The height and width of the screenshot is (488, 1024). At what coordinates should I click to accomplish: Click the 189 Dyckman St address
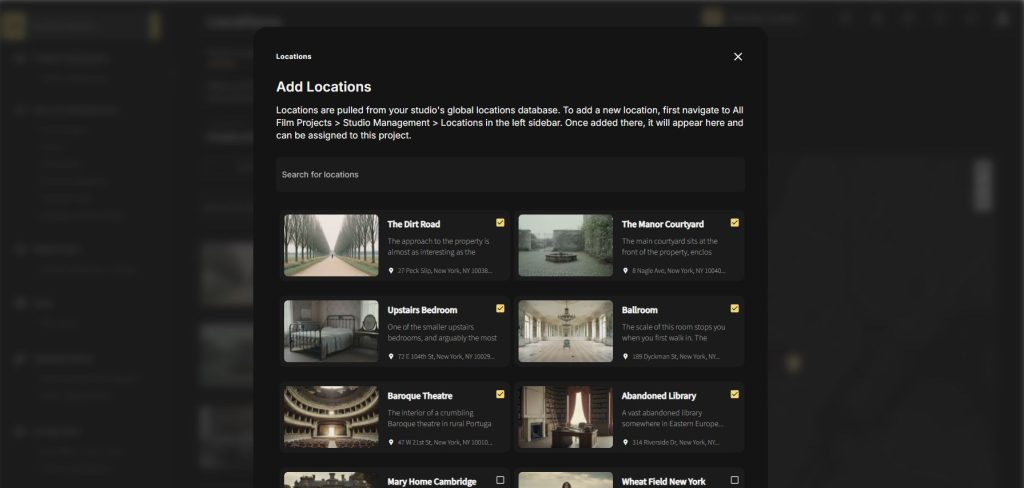[x=676, y=357]
